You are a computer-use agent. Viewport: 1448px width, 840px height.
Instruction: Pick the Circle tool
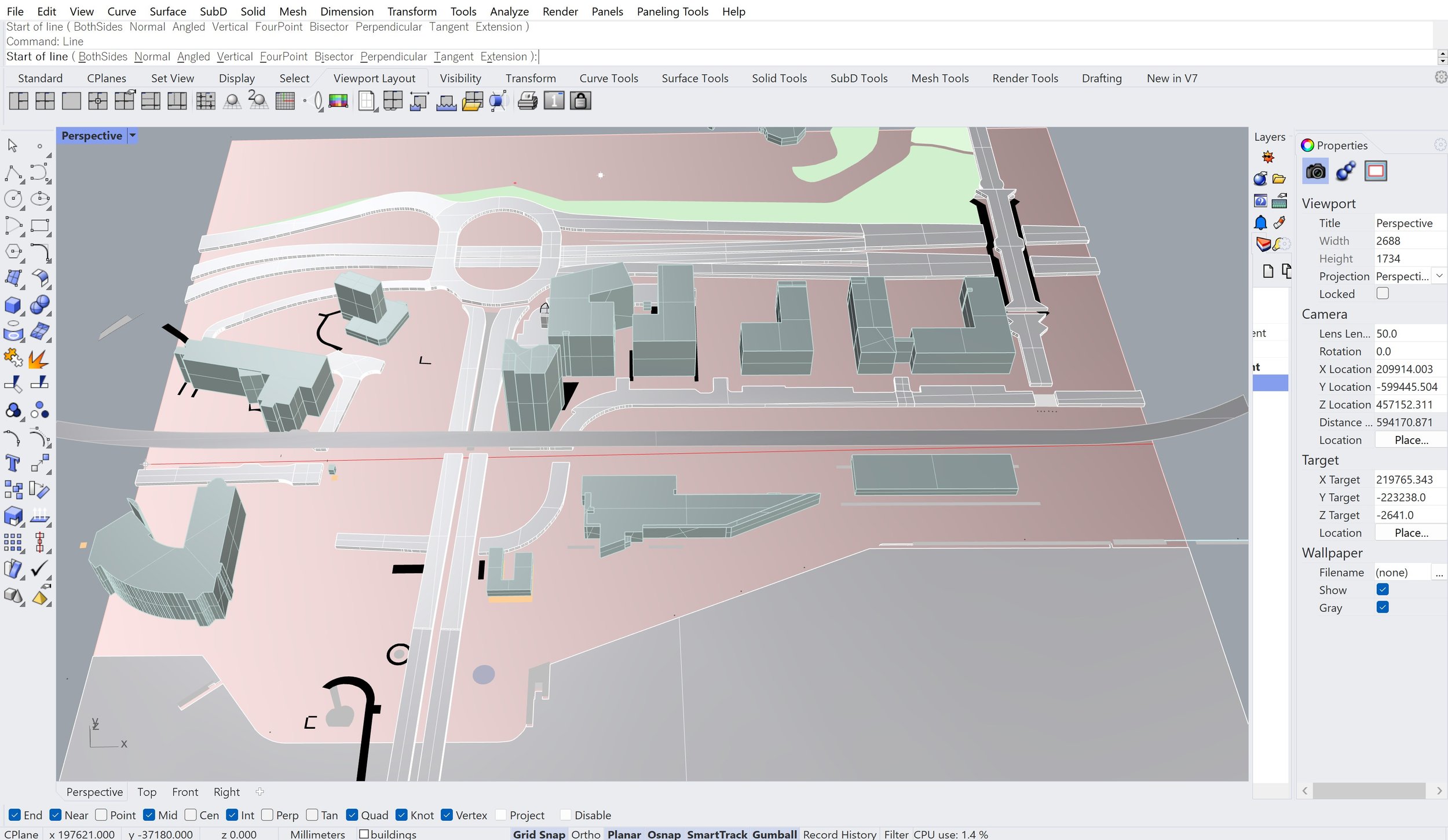pos(13,199)
